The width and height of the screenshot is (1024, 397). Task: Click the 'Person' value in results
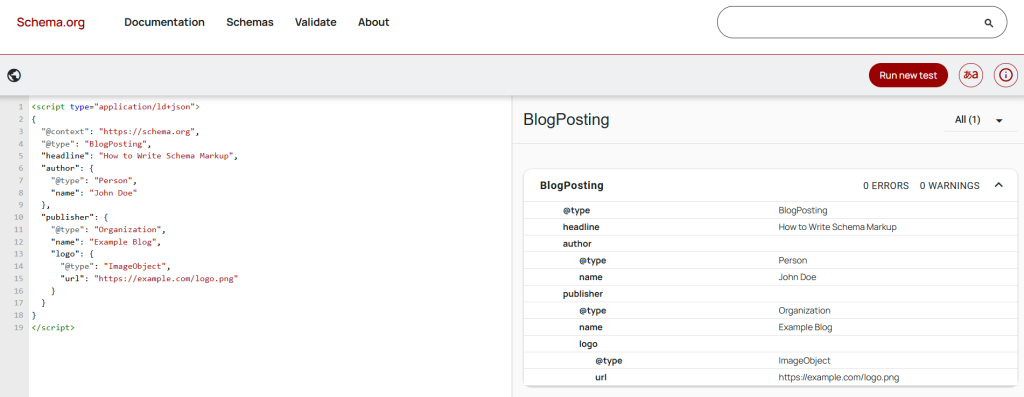tap(793, 261)
